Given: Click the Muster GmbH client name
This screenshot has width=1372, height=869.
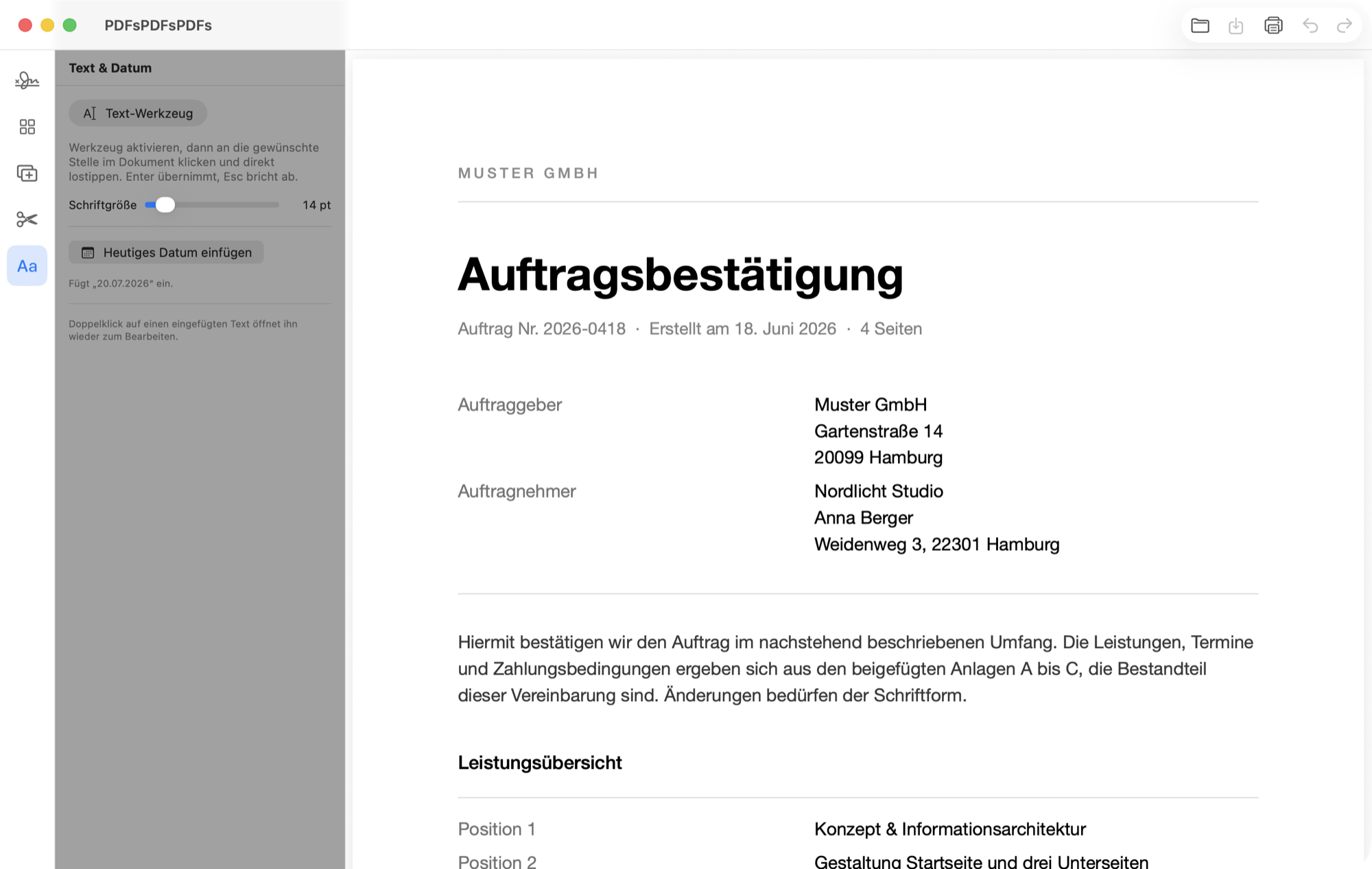Looking at the screenshot, I should coord(871,405).
